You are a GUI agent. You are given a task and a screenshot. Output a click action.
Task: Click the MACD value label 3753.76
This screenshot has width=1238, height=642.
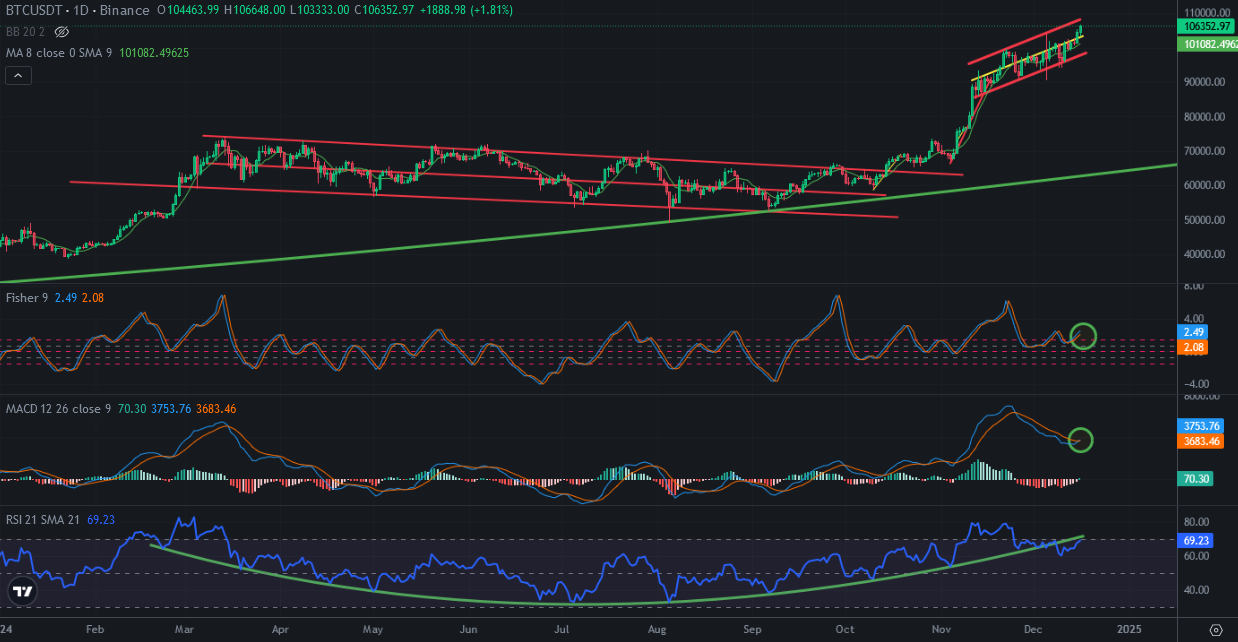click(x=1203, y=425)
